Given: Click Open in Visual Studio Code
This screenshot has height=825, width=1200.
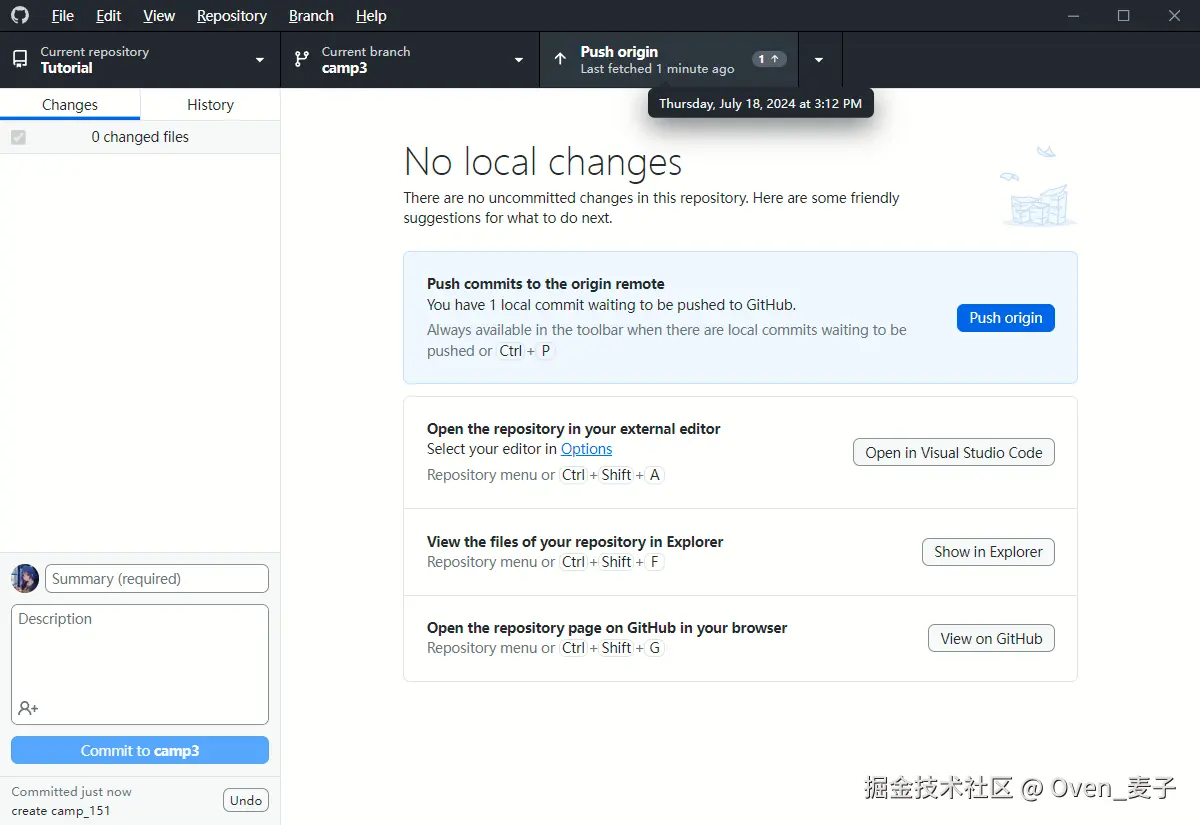Looking at the screenshot, I should (954, 452).
